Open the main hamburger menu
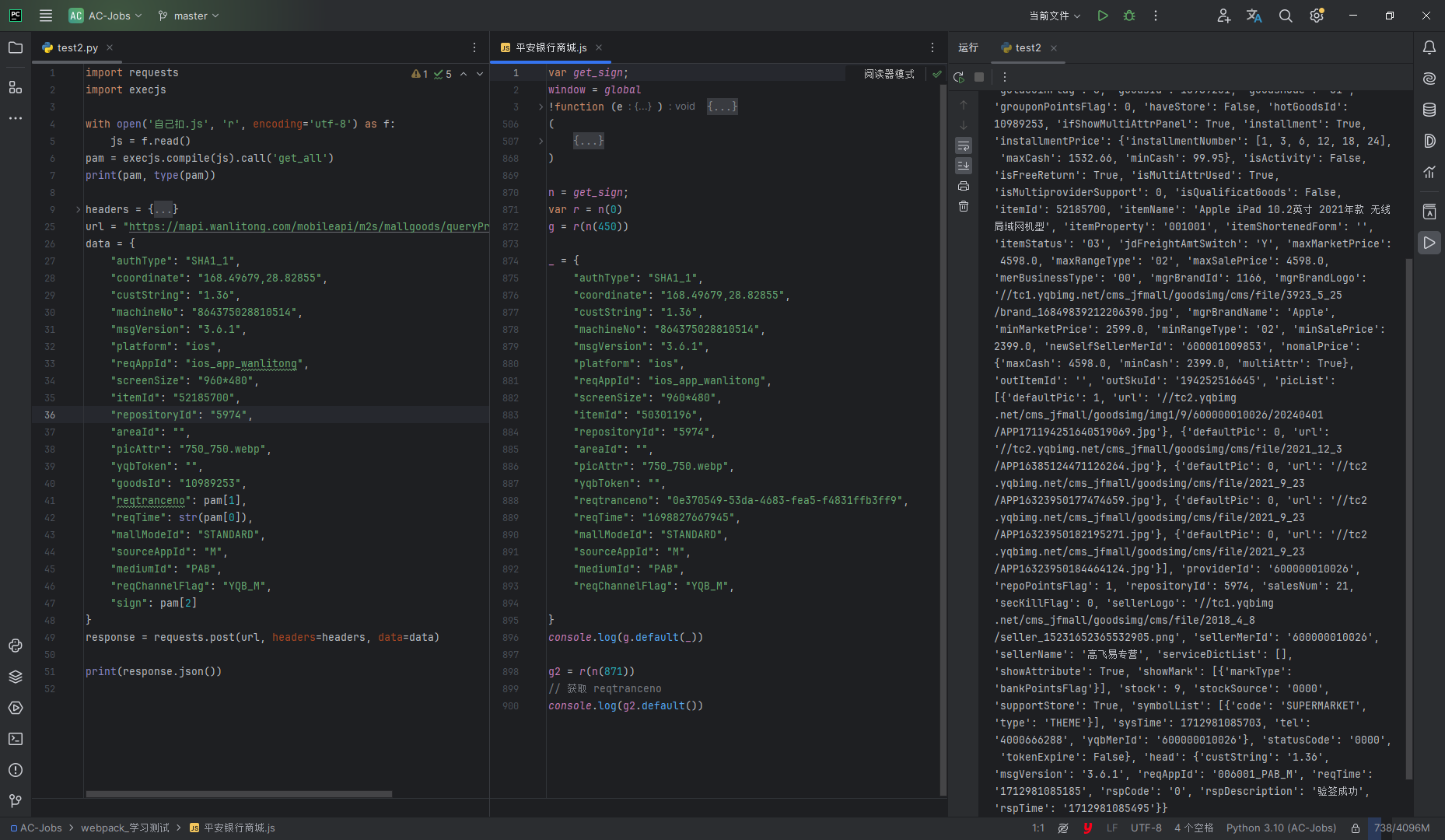 coord(46,16)
